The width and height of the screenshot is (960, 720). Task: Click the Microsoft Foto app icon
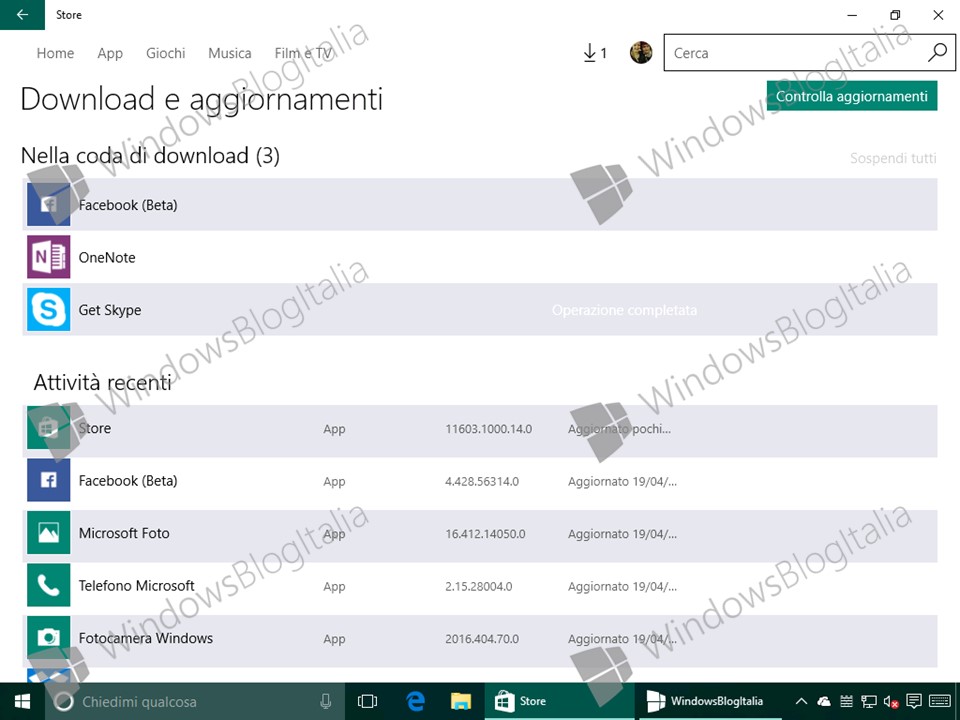[48, 533]
